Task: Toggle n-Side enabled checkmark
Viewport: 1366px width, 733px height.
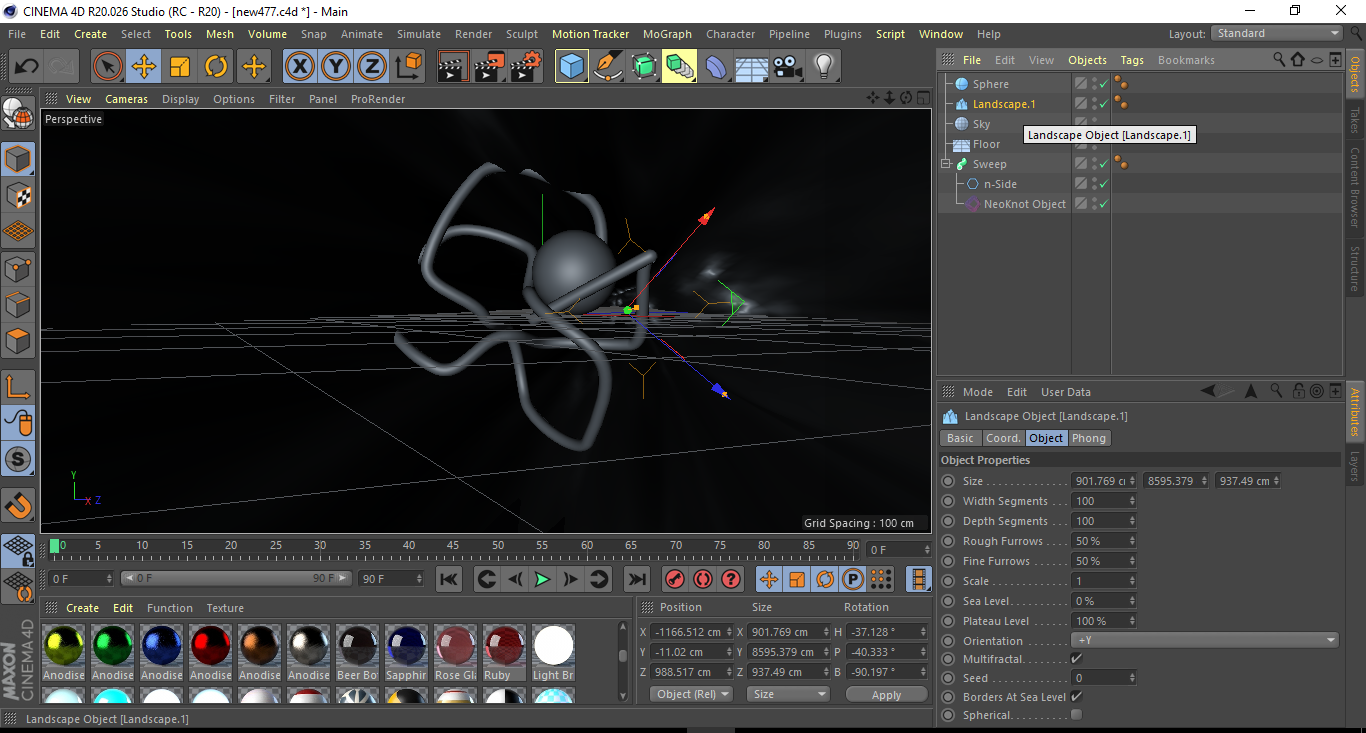Action: point(1104,184)
